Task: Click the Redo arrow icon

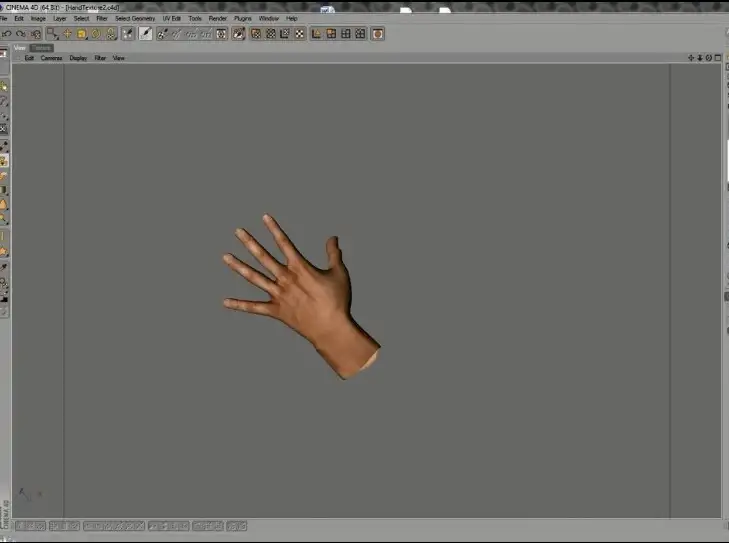Action: coord(20,34)
